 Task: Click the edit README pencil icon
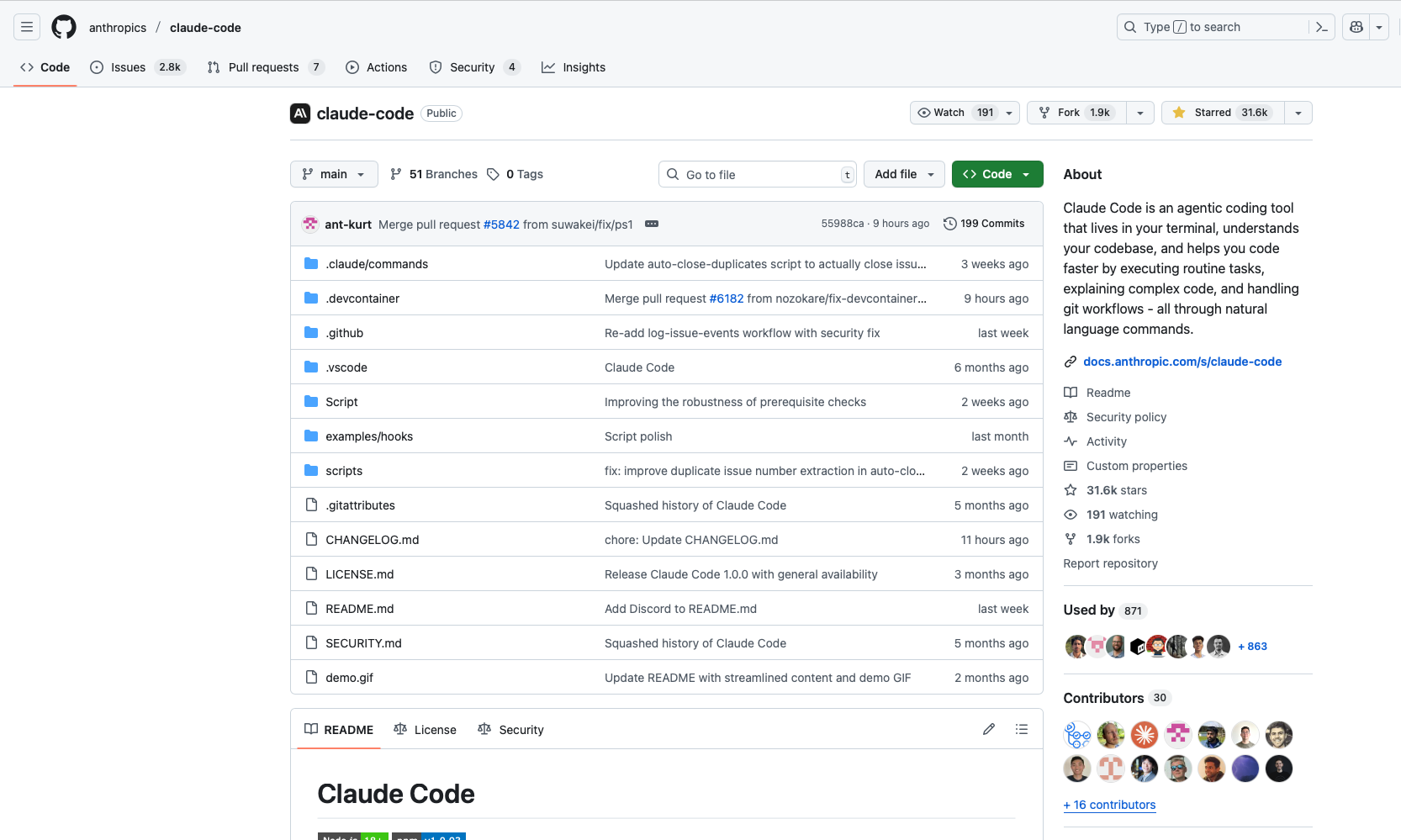989,729
